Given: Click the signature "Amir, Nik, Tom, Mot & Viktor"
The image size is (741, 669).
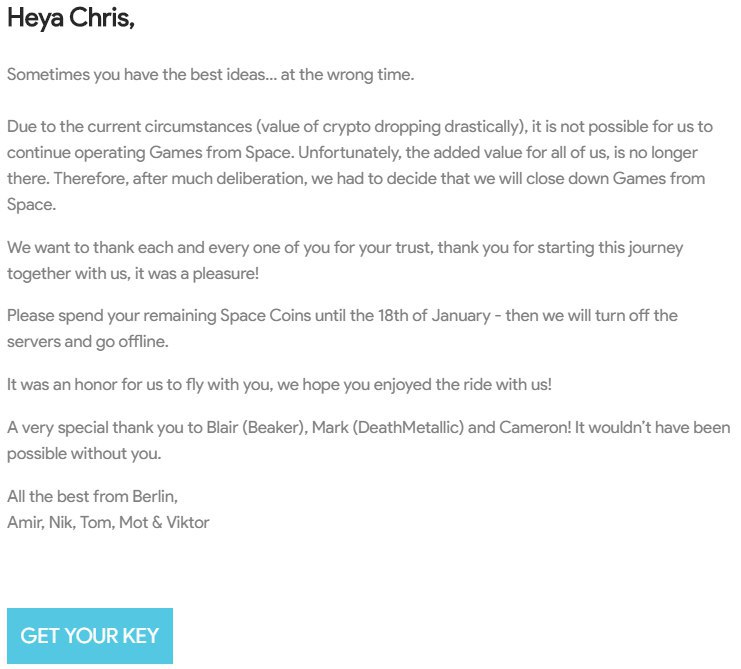Looking at the screenshot, I should pyautogui.click(x=108, y=522).
